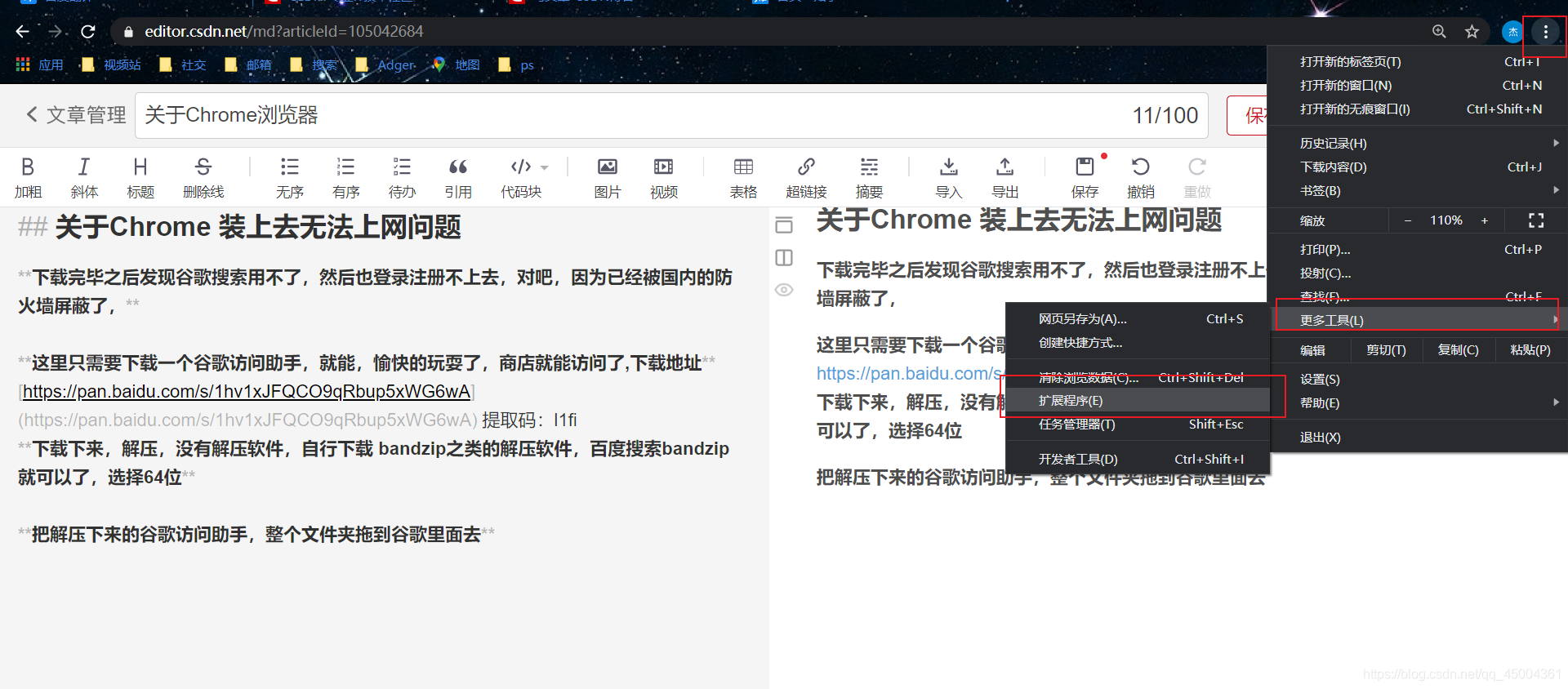
Task: Click the browser back arrow
Action: [22, 31]
